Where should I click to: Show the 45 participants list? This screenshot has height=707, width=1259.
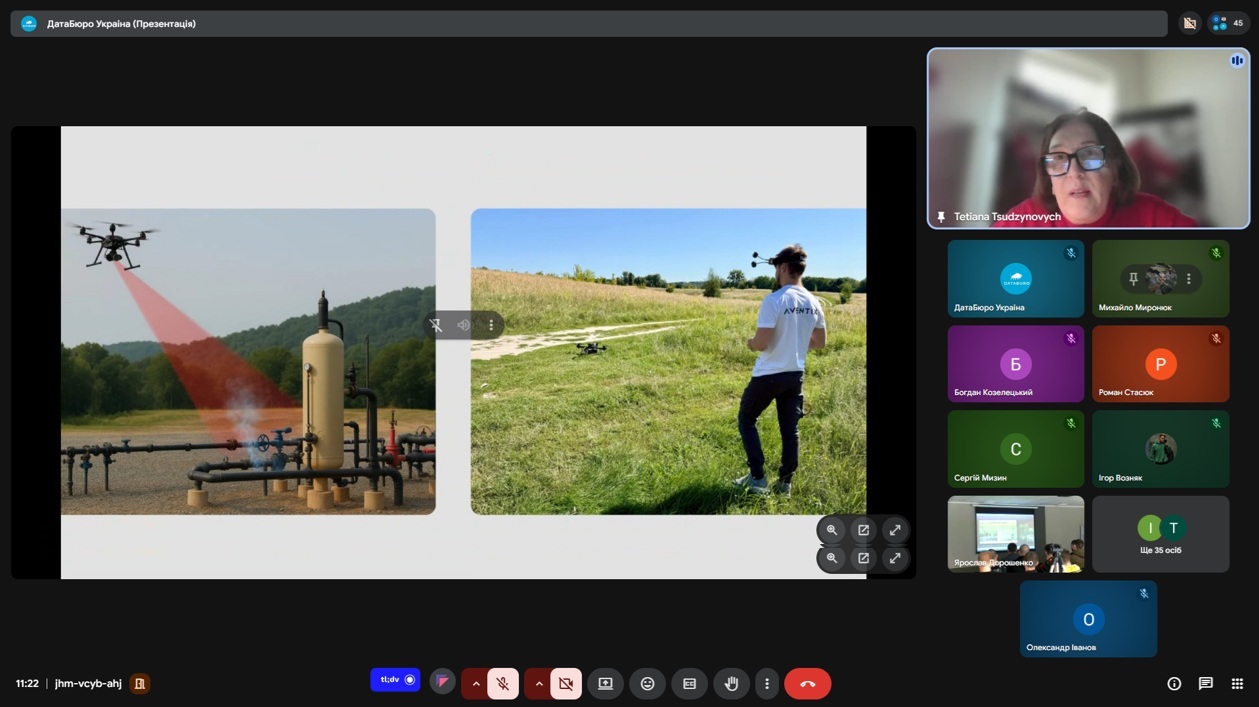pos(1229,23)
